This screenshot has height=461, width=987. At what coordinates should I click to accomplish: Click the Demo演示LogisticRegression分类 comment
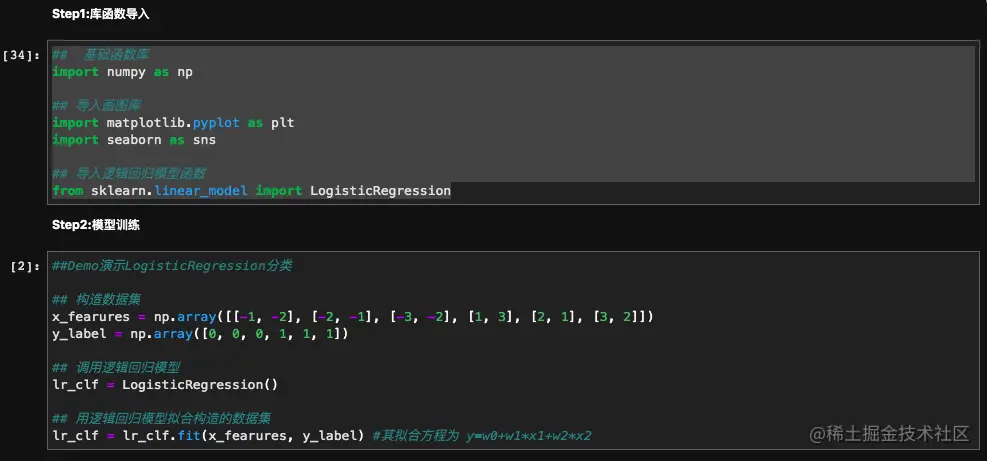pos(172,266)
